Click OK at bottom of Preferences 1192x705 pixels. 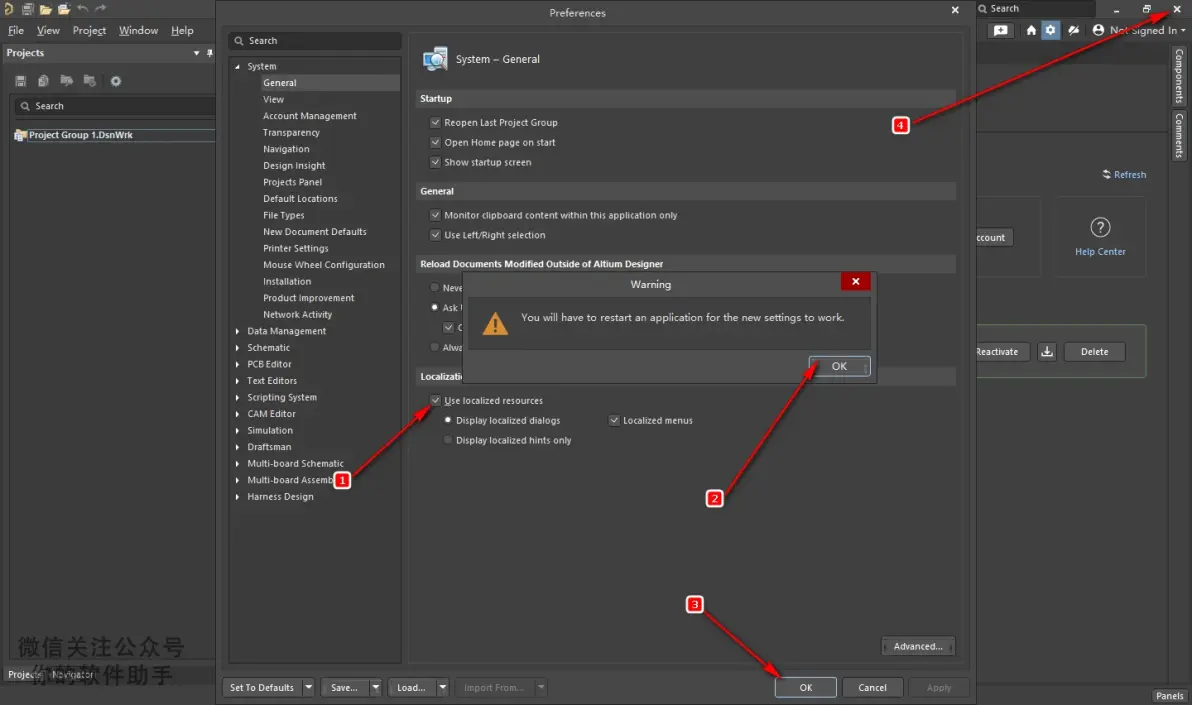coord(806,688)
